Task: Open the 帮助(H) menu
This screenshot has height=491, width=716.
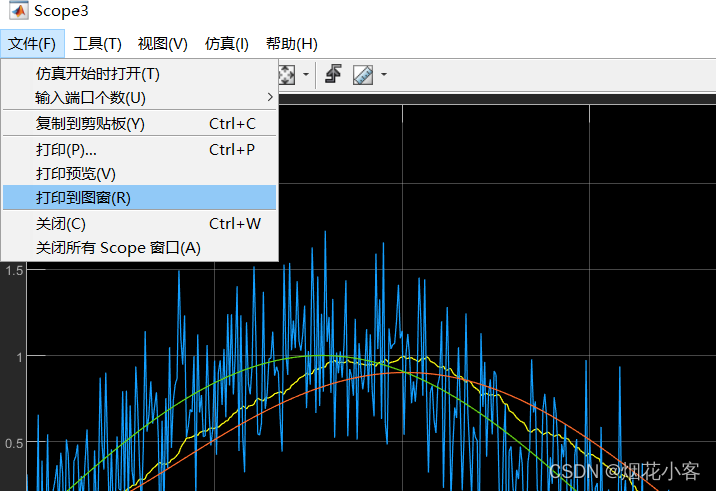Action: click(x=292, y=44)
